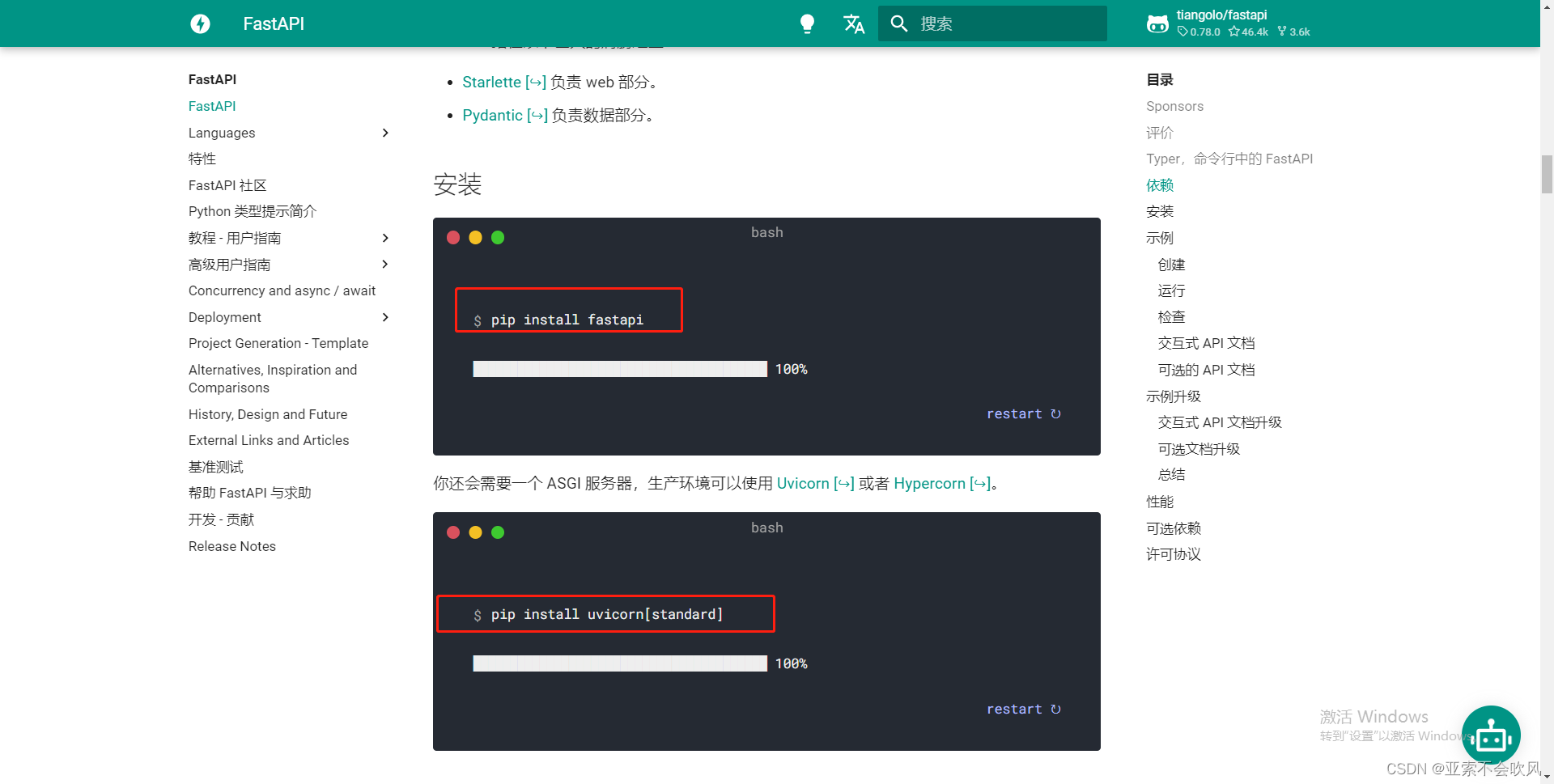The width and height of the screenshot is (1554, 784).
Task: Open Release Notes sidebar page
Action: point(232,546)
